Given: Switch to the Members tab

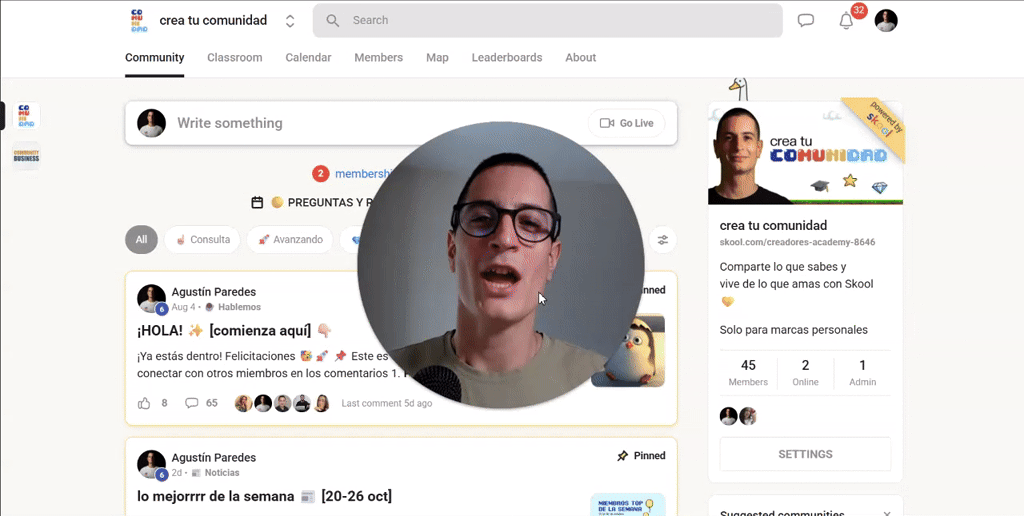Looking at the screenshot, I should (379, 57).
